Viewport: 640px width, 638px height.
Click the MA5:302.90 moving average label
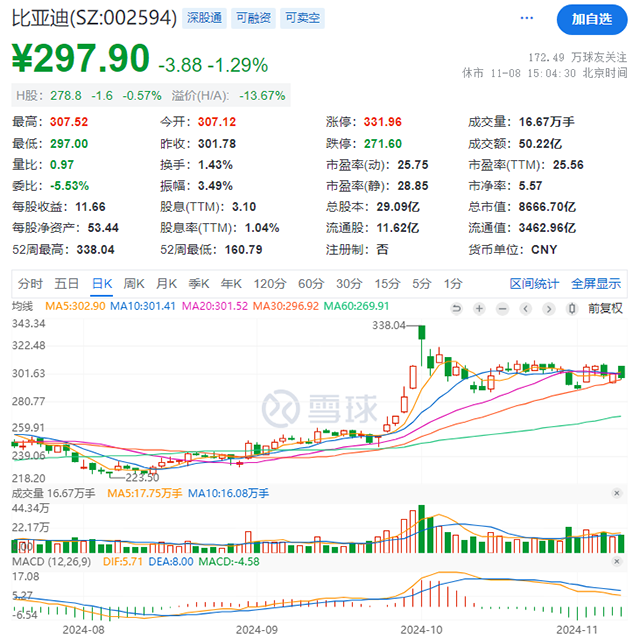point(75,306)
